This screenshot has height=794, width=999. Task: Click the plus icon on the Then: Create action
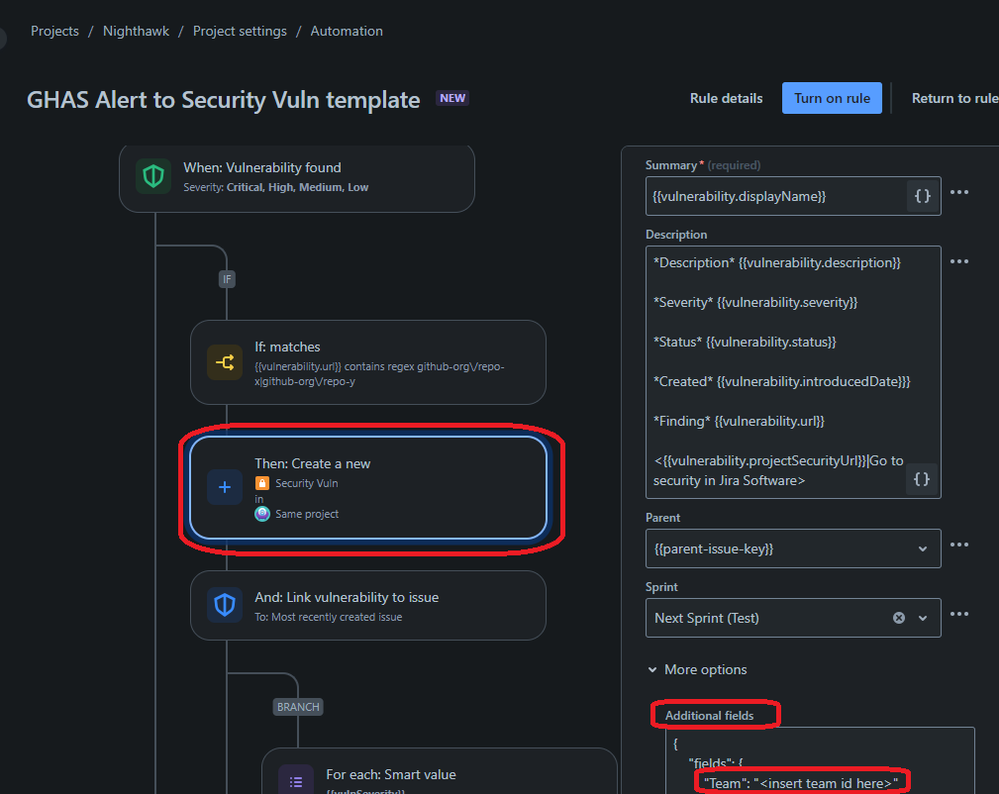point(224,487)
